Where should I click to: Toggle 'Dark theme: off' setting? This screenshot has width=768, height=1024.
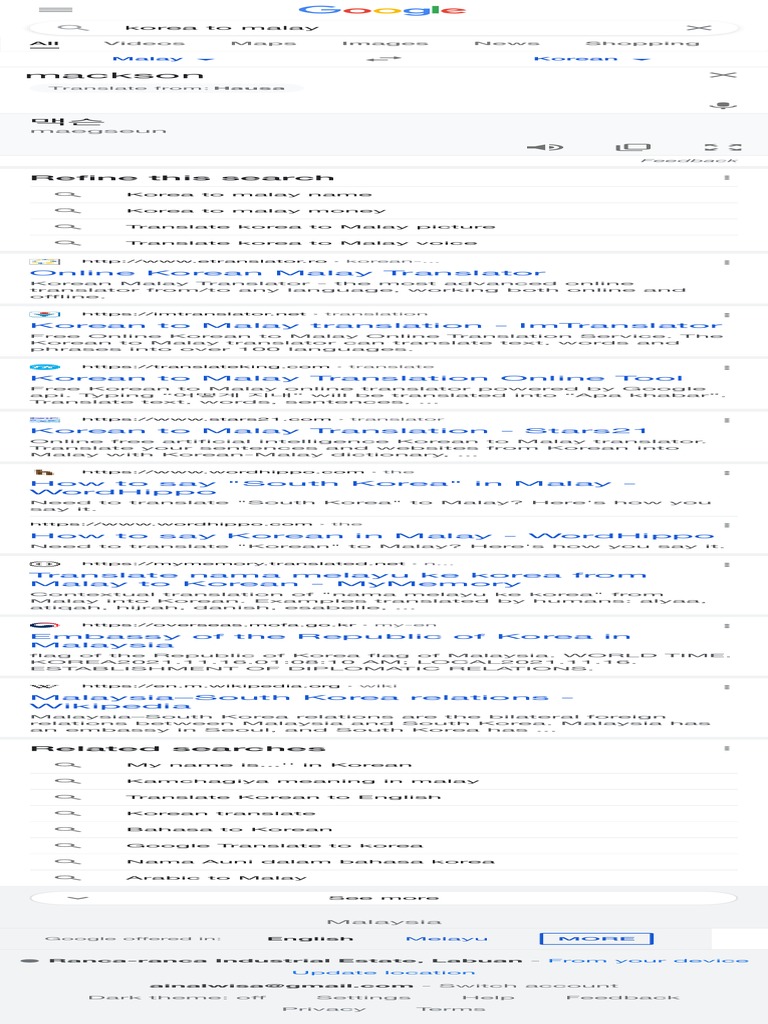177,997
